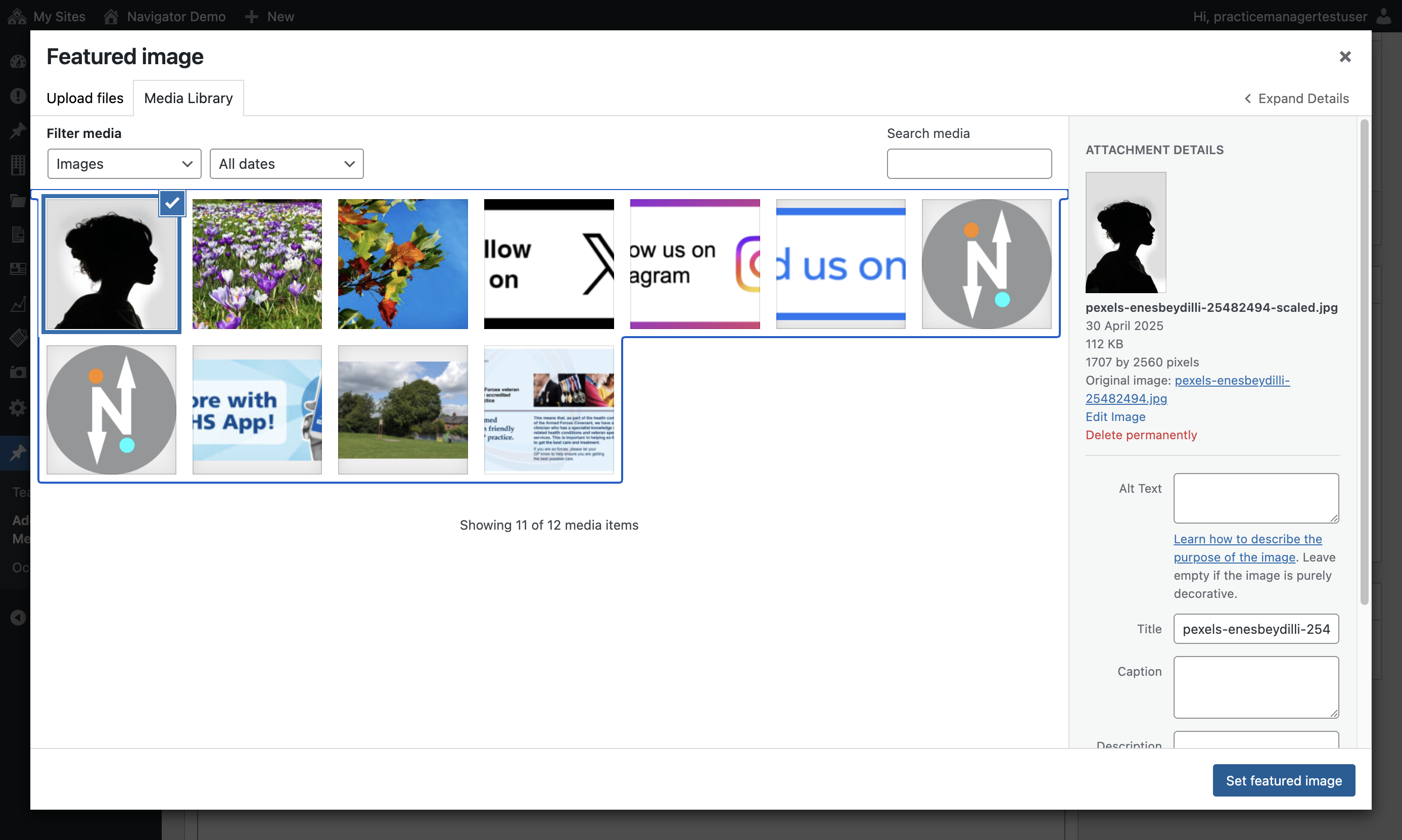This screenshot has height=840, width=1402.
Task: Click the attachment preview image in details
Action: pyautogui.click(x=1125, y=232)
